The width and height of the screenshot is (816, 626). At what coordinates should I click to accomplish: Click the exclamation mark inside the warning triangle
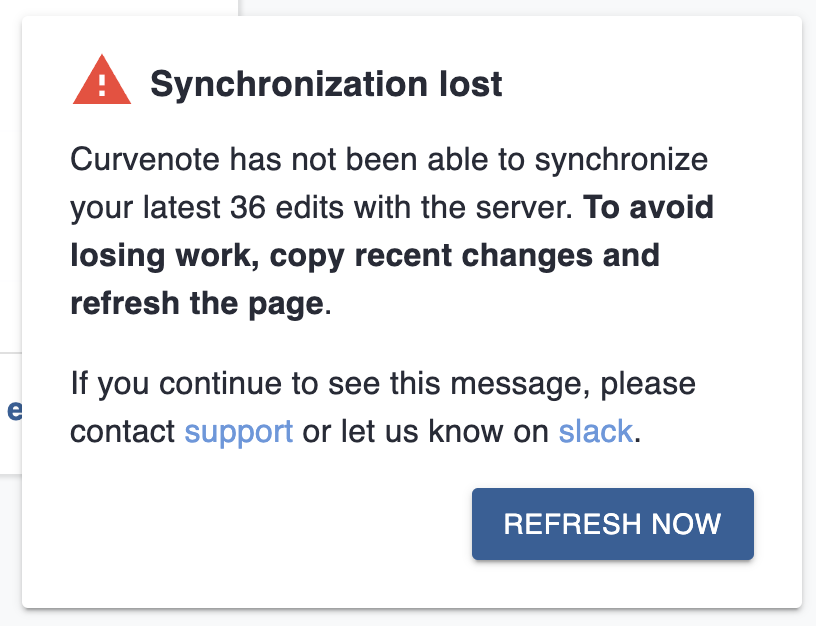coord(102,85)
